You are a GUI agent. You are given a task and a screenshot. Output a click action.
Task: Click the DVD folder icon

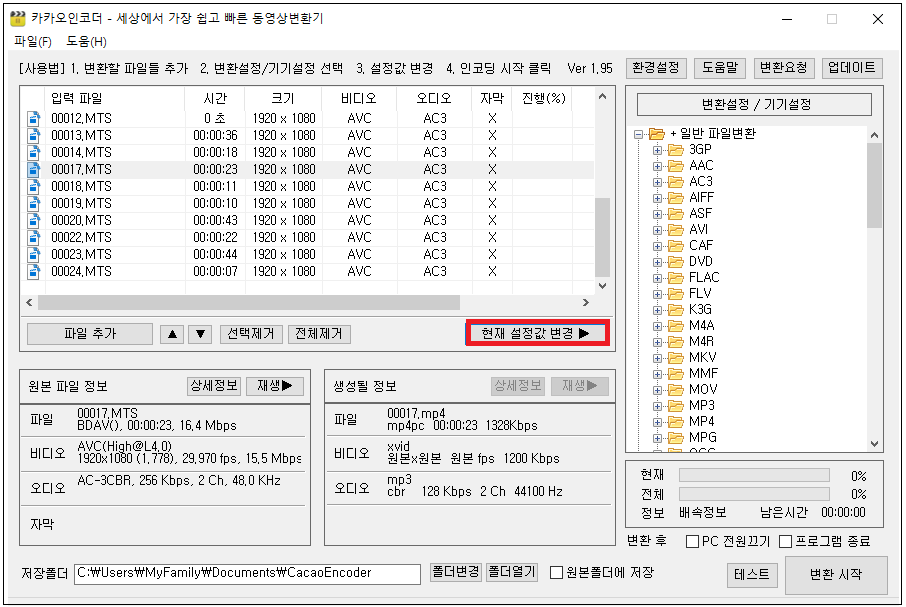coord(675,262)
